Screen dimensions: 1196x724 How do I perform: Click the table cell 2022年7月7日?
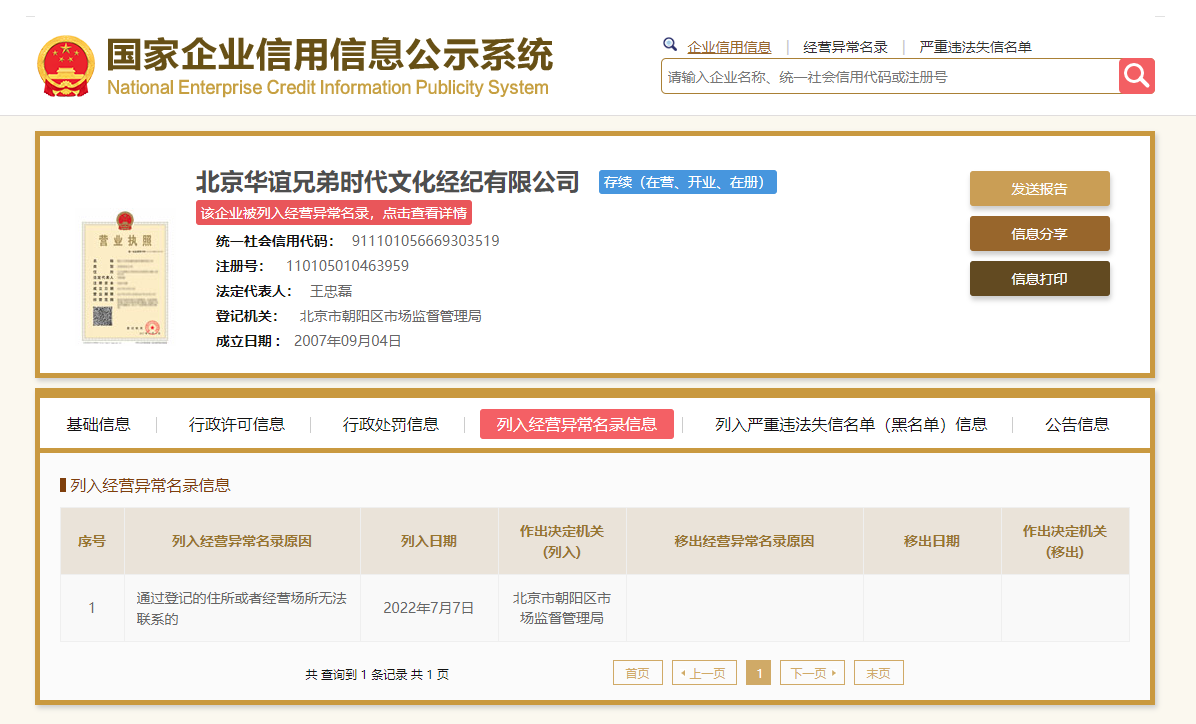click(x=429, y=607)
